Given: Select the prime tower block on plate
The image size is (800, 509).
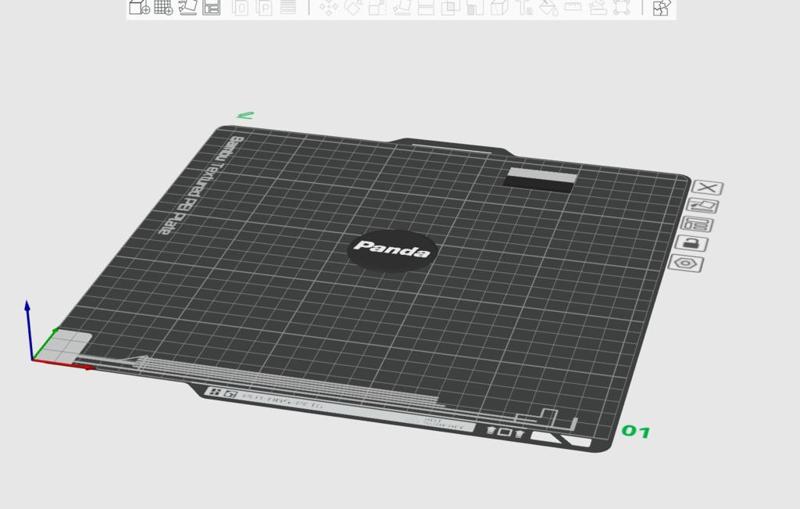Looking at the screenshot, I should click(x=541, y=180).
